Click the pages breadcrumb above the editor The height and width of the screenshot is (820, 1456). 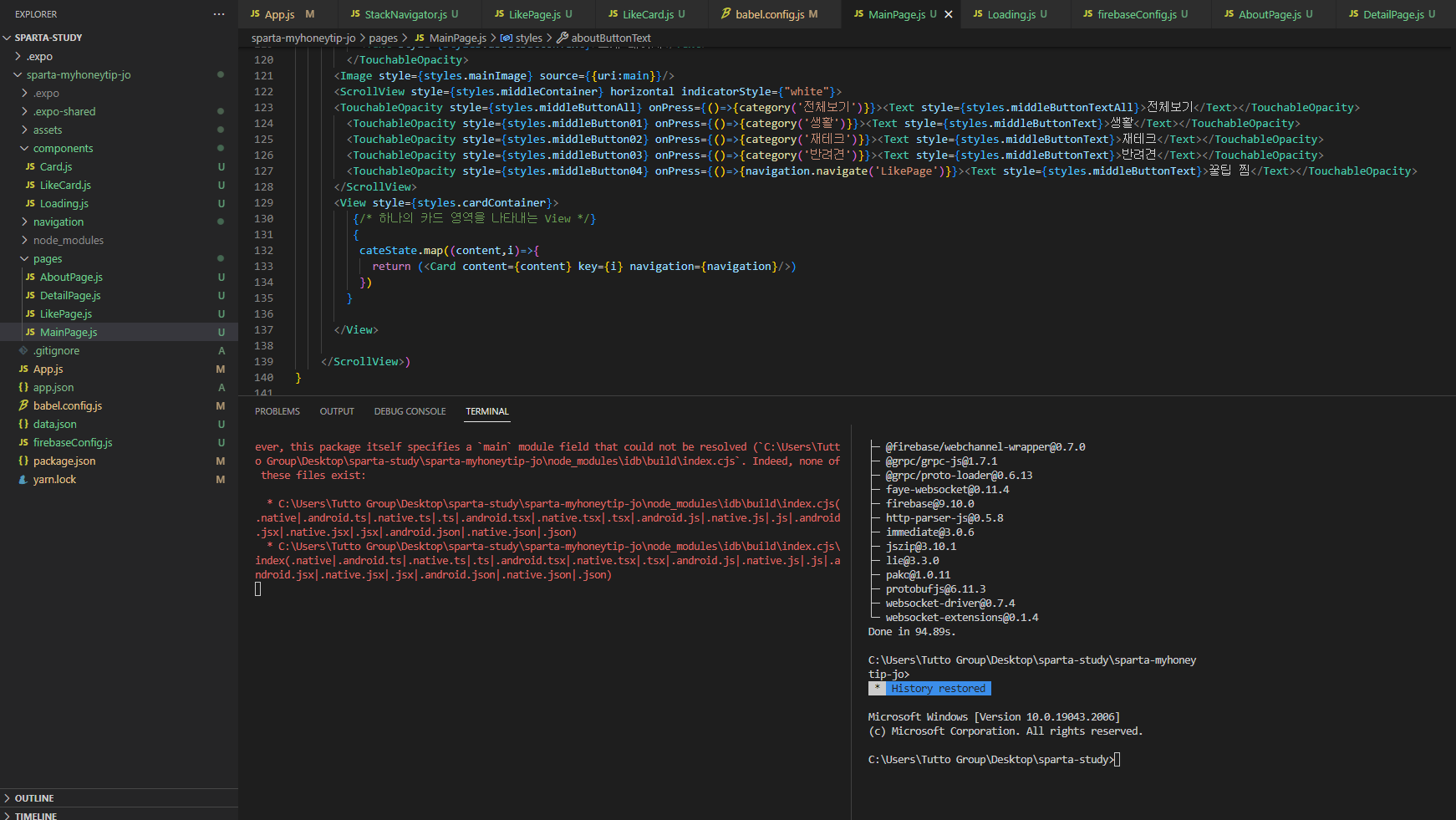[384, 38]
